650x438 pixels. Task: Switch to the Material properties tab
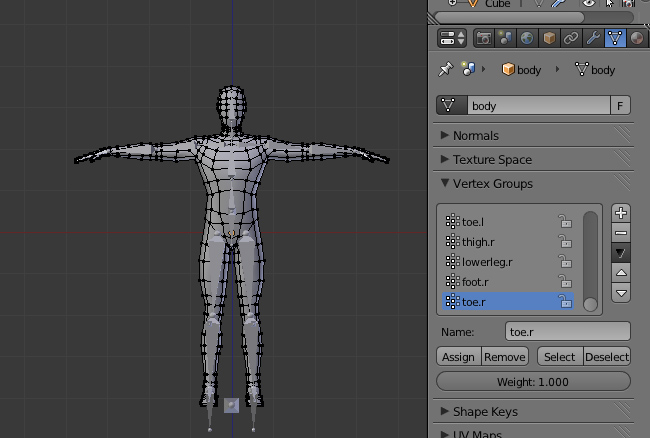pos(637,38)
